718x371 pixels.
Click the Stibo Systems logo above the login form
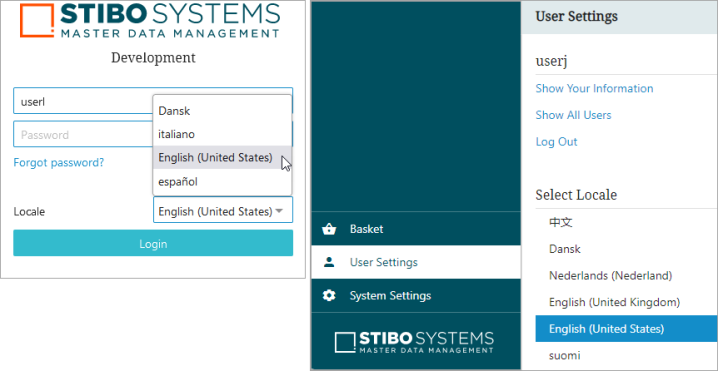(150, 20)
